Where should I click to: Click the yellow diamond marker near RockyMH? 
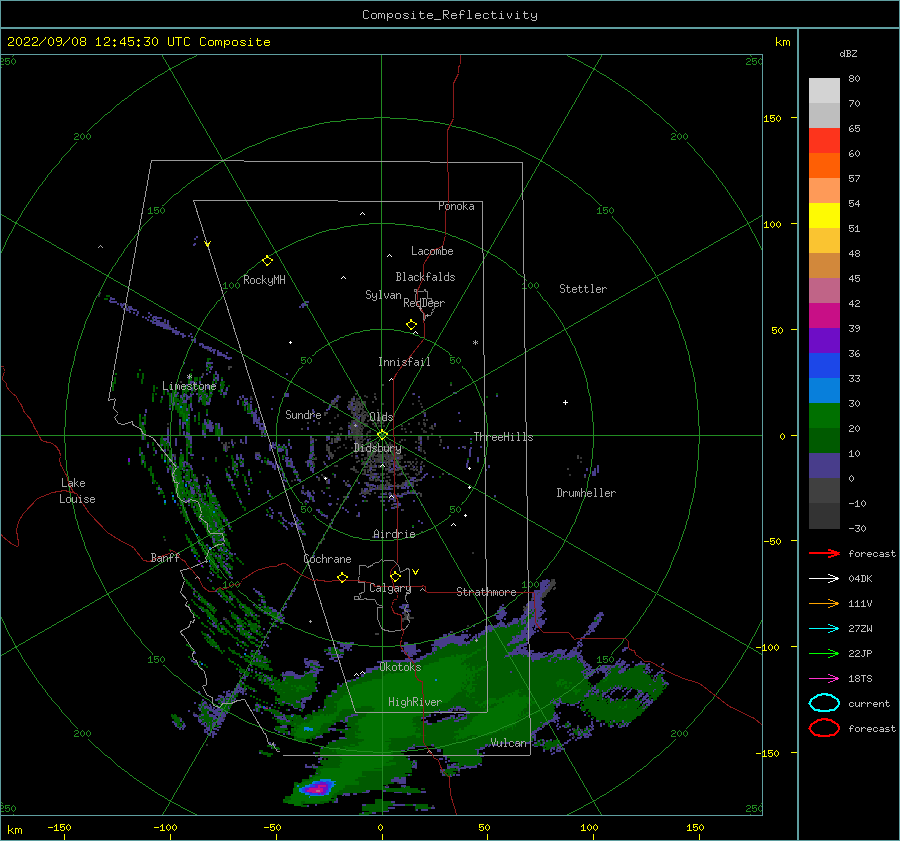click(x=267, y=261)
